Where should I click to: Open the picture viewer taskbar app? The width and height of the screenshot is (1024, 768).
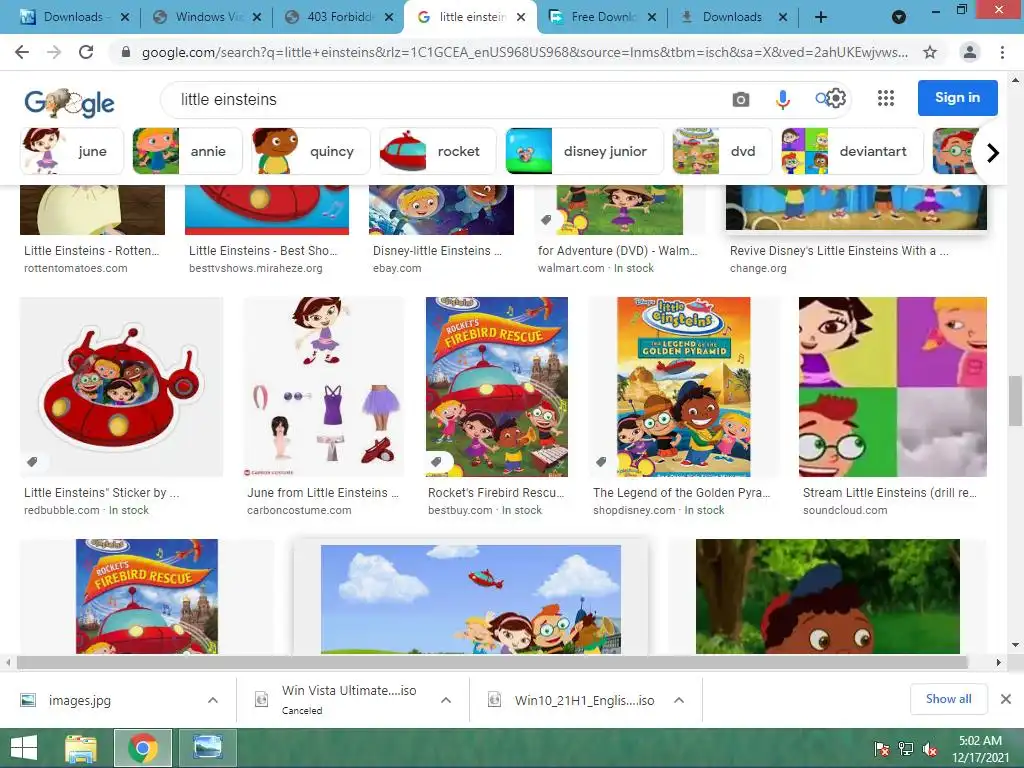(x=208, y=748)
